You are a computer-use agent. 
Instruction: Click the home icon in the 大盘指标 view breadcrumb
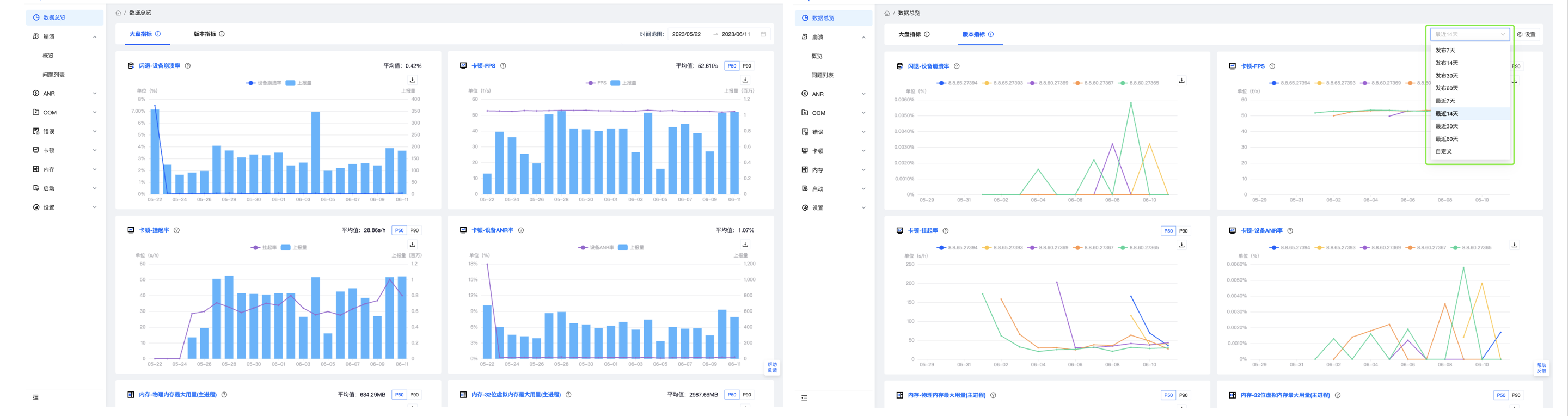118,13
